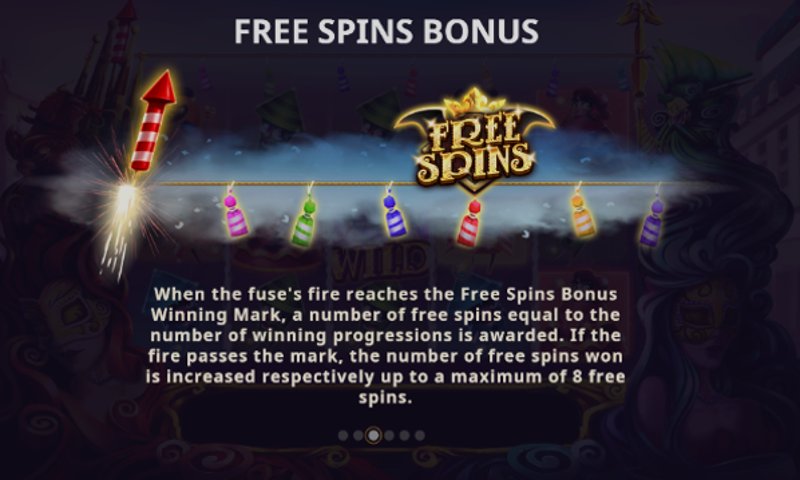800x480 pixels.
Task: Select the blue hanging firecracker
Action: click(x=394, y=214)
